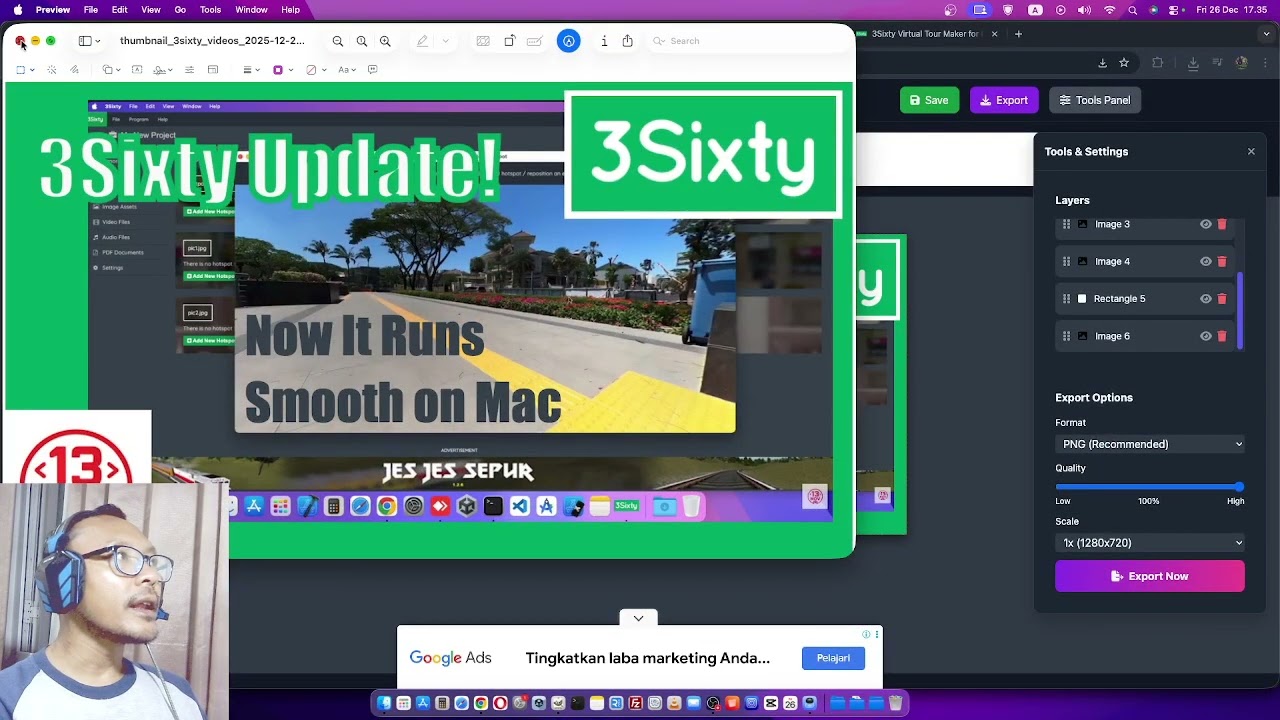
Task: Close the Tools & Settings panel
Action: tap(1251, 152)
